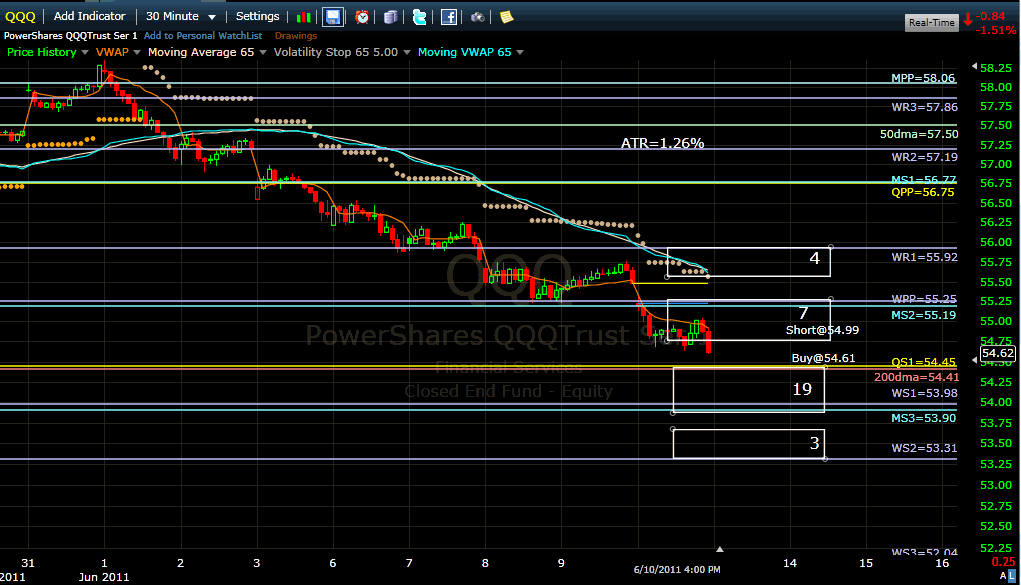Screen dimensions: 1021x585
Task: Click the 0.25 red scale value
Action: 1003,562
